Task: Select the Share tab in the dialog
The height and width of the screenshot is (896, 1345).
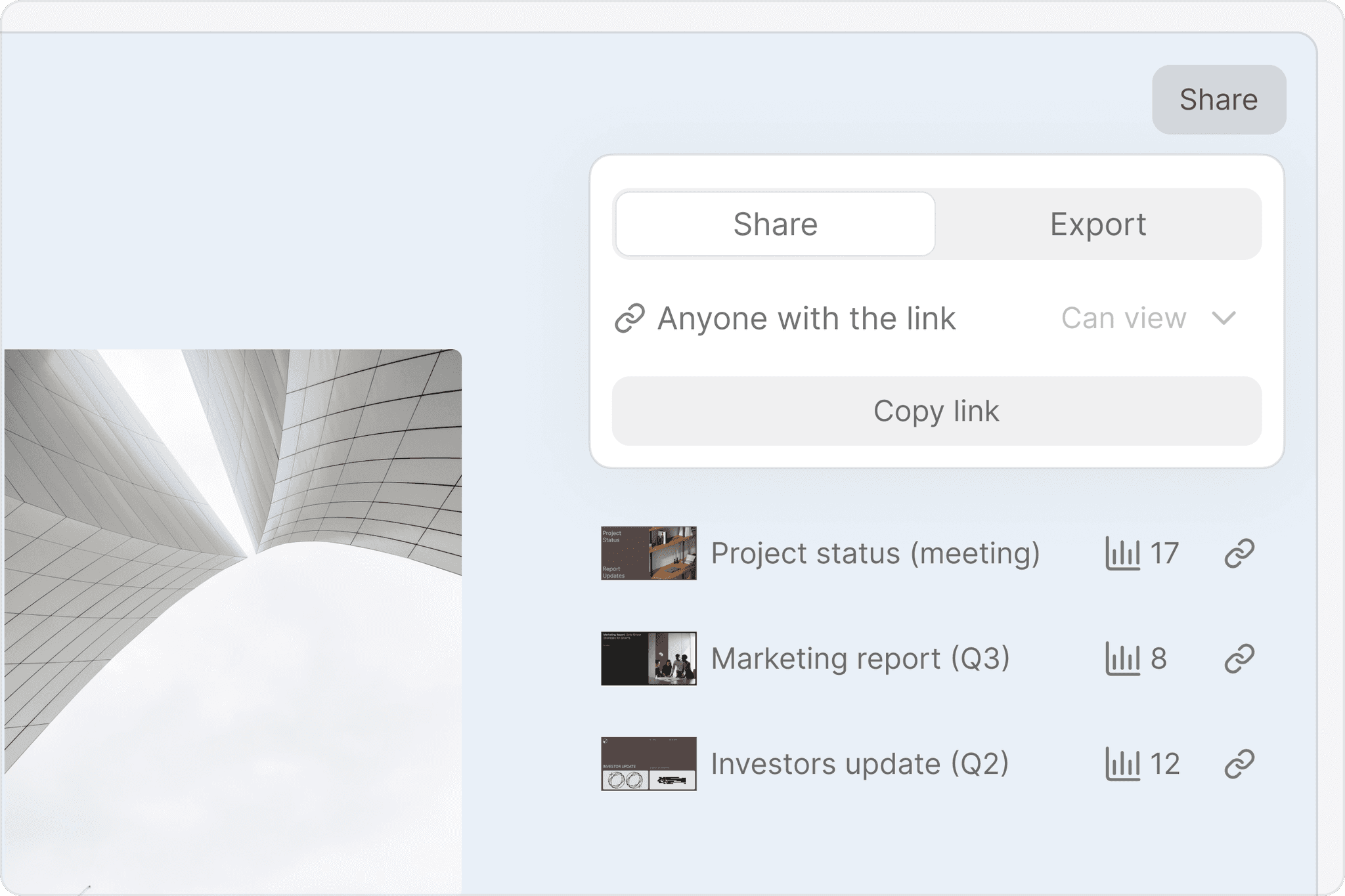Action: [x=775, y=224]
